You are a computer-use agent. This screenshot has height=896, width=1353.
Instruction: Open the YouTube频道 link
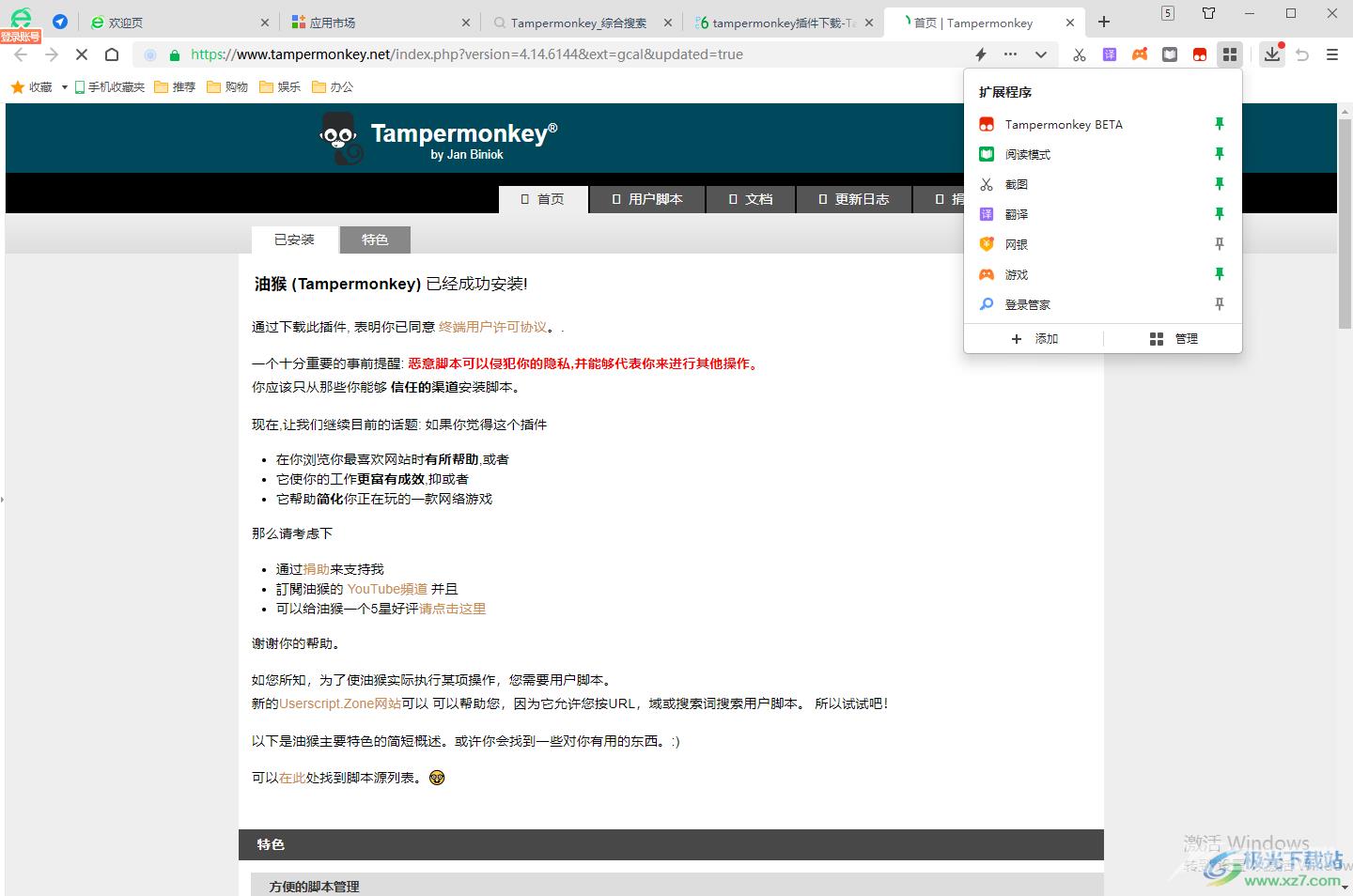(387, 589)
